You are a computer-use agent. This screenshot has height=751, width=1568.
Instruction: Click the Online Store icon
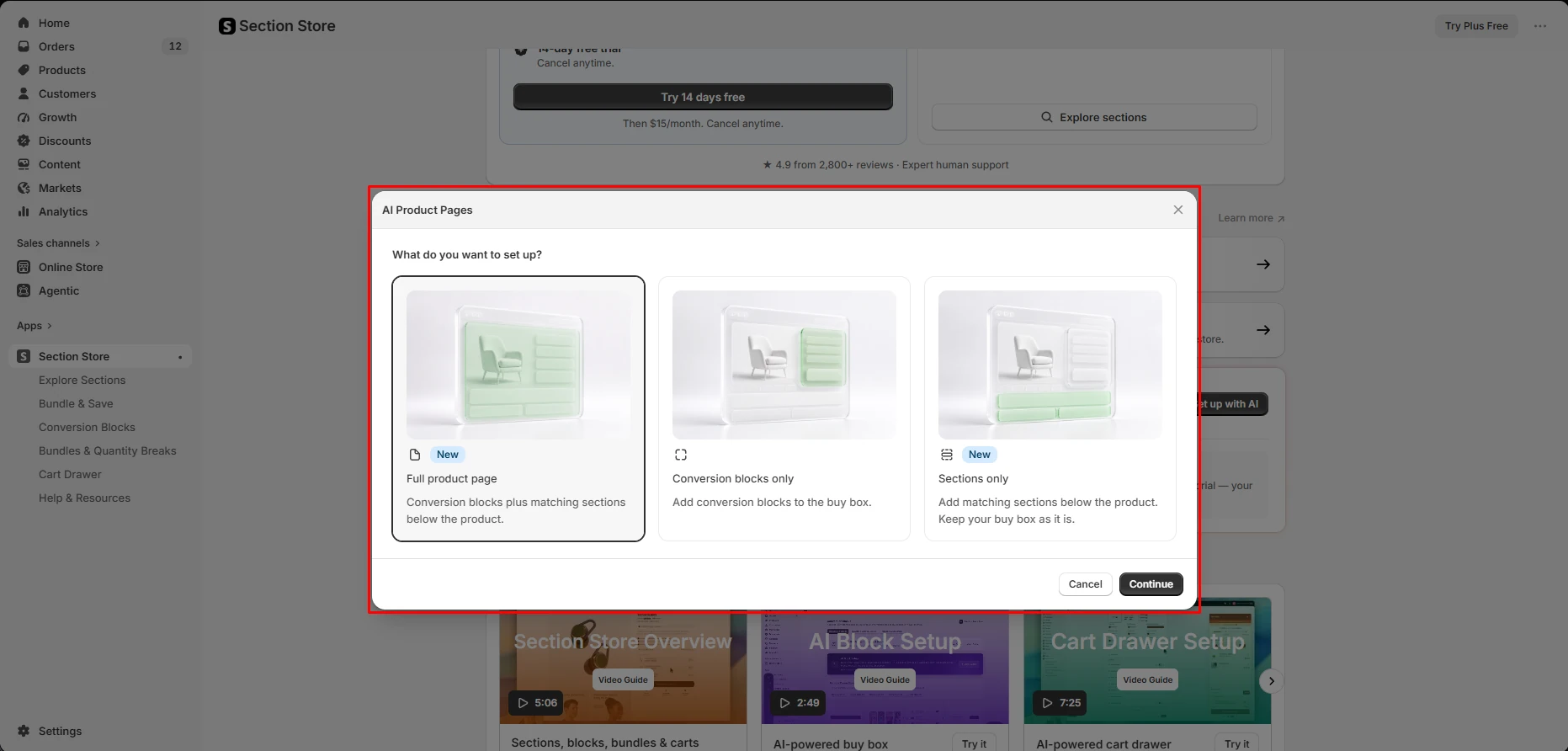click(24, 267)
